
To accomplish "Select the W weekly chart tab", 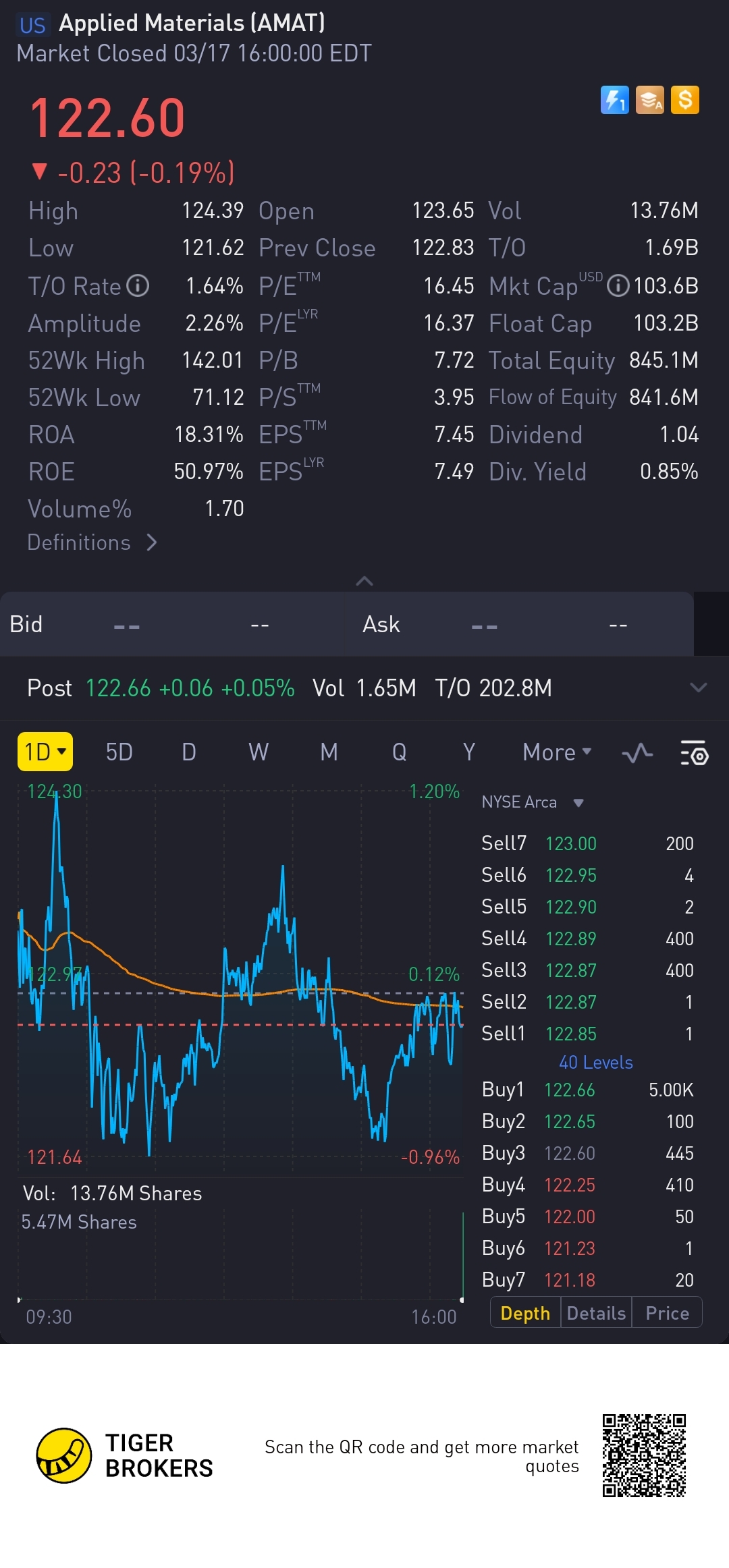I will click(259, 752).
